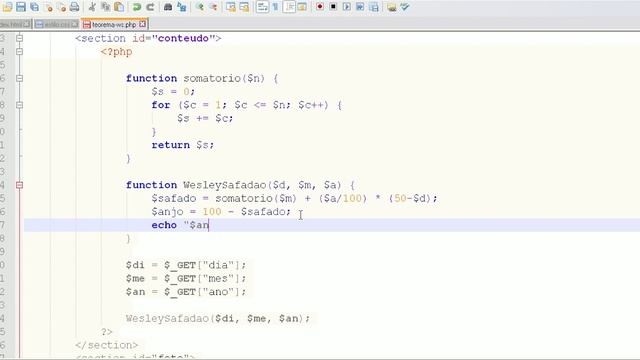Run macro multiple times icon

pyautogui.click(x=360, y=7)
